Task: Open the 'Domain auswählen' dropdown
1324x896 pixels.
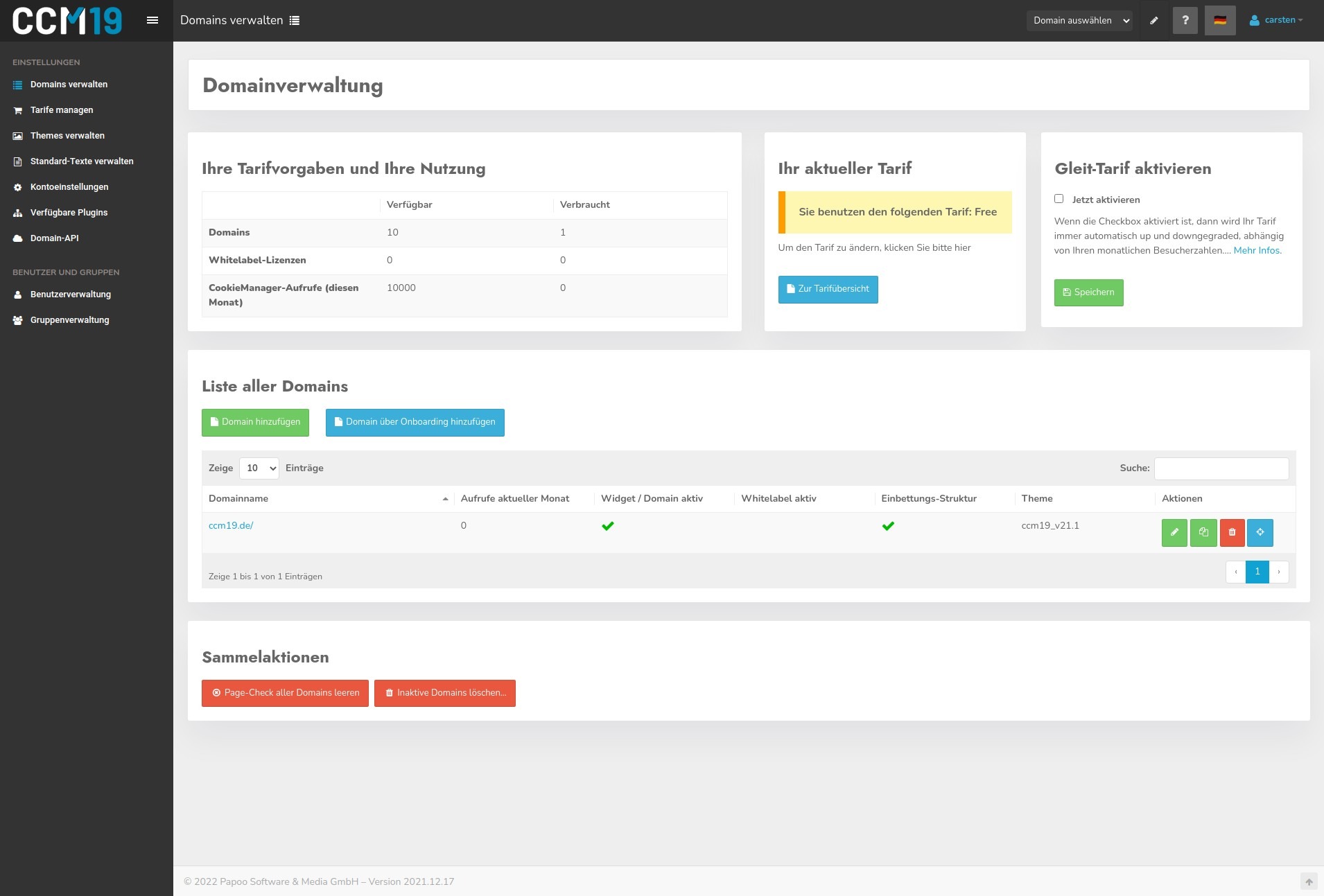Action: 1079,21
